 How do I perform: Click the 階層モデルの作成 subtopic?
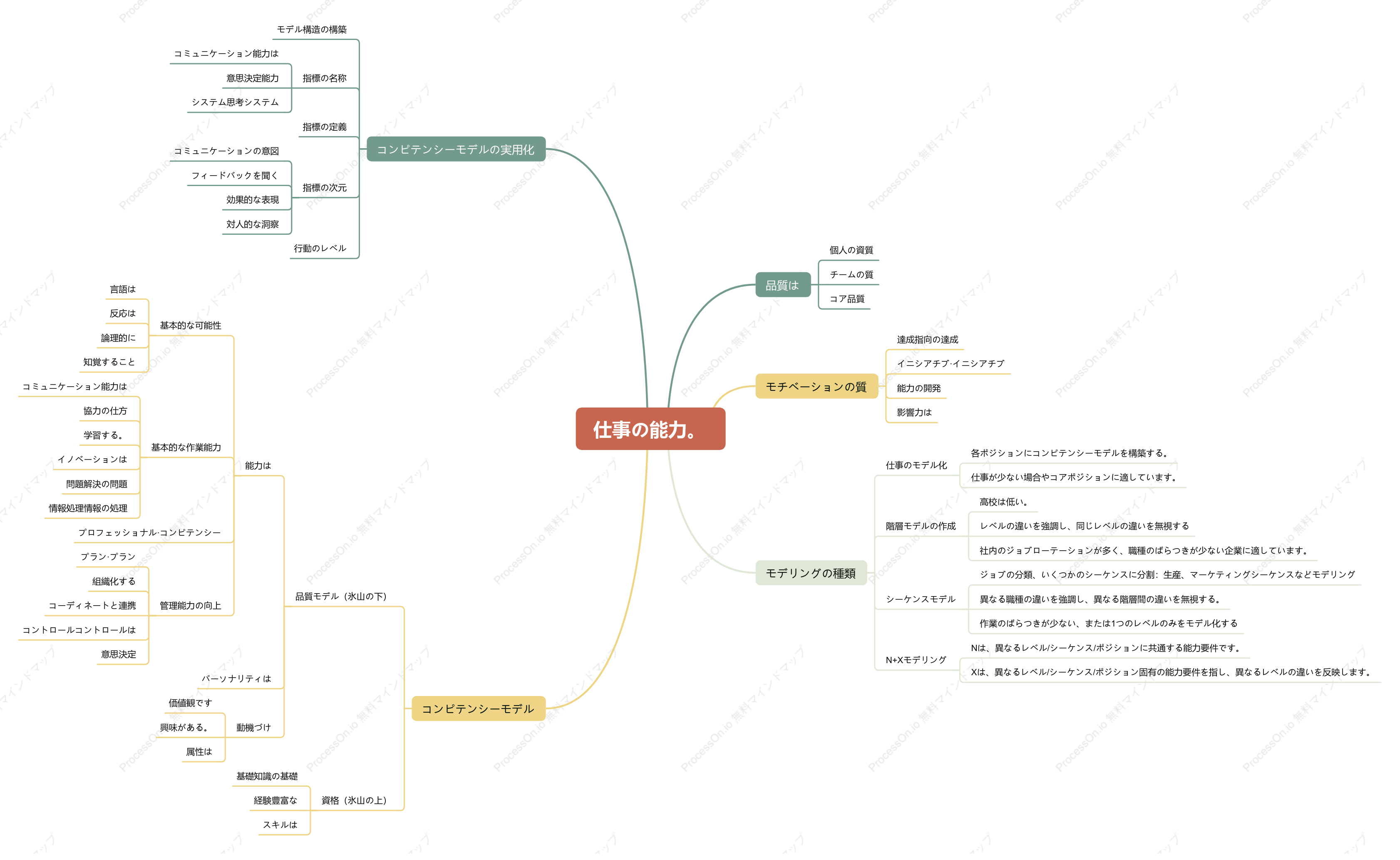tap(921, 526)
